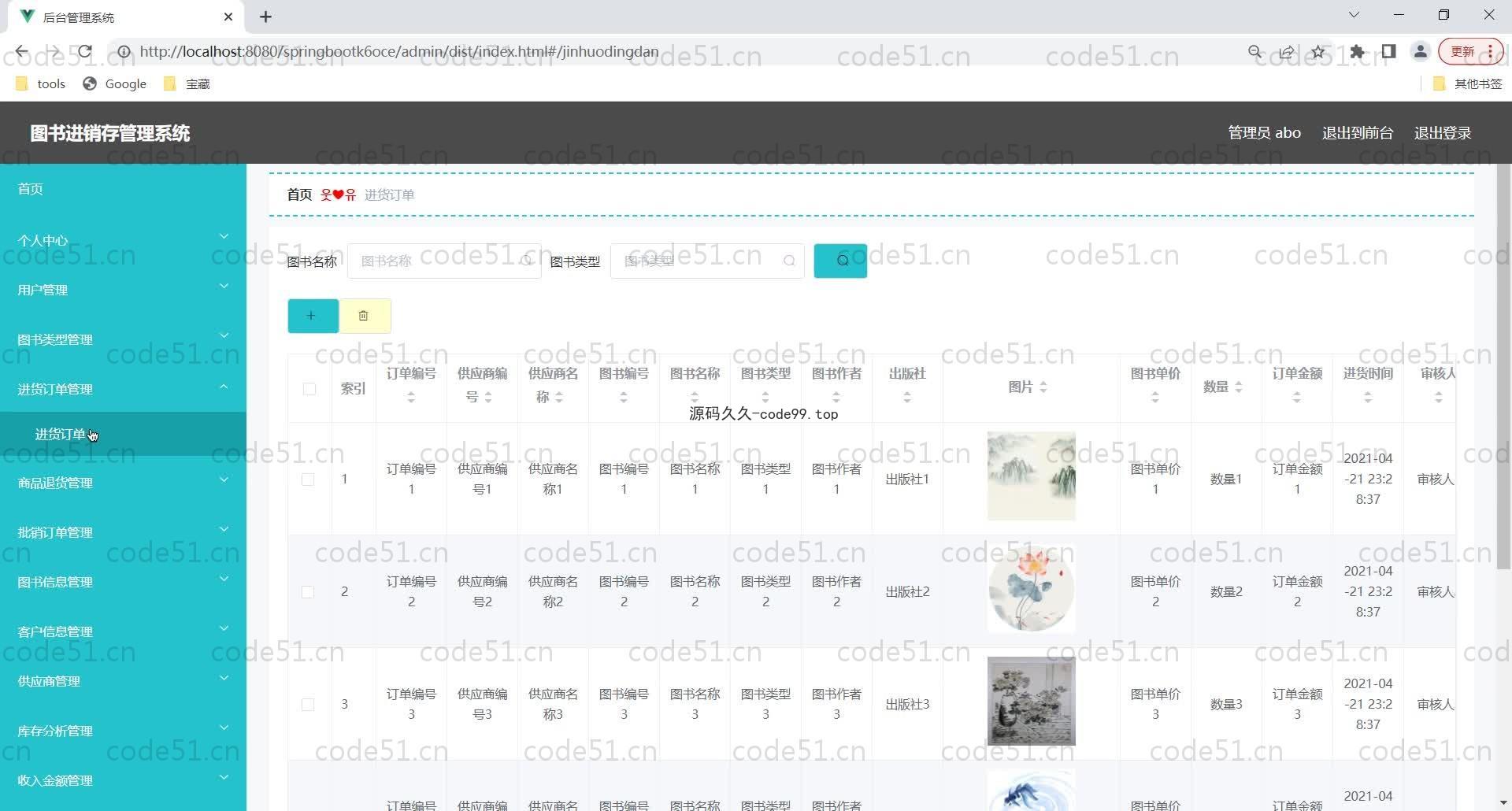Screen dimensions: 1512x811
Task: Click the page vertical scrollbar
Action: point(1503,366)
